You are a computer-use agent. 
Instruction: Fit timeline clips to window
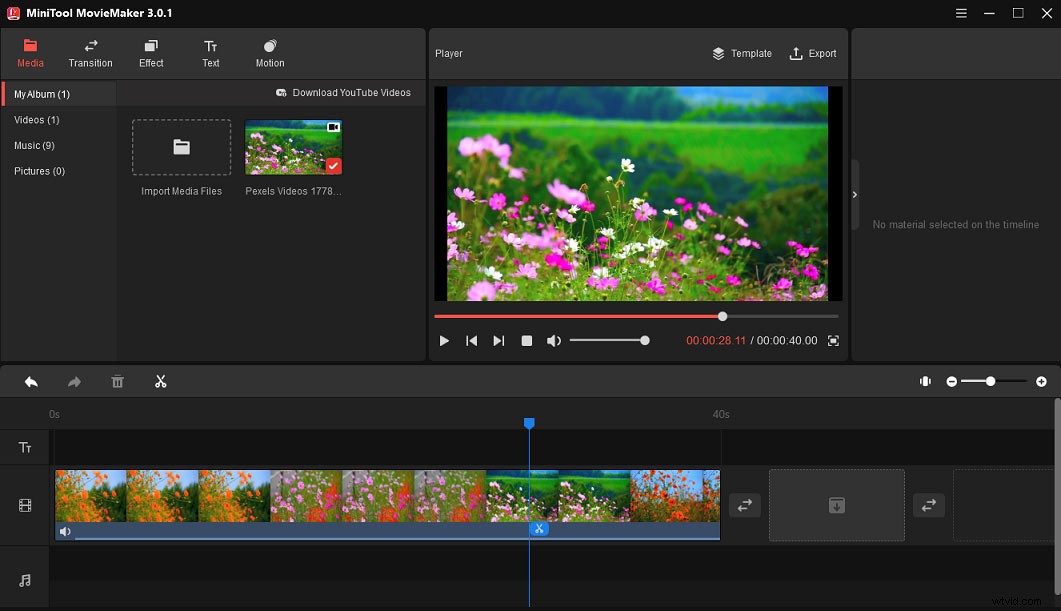tap(925, 381)
